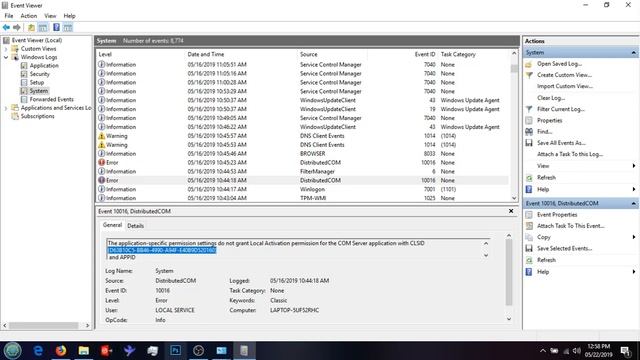
Task: Open Photoshop from the taskbar
Action: (x=176, y=351)
